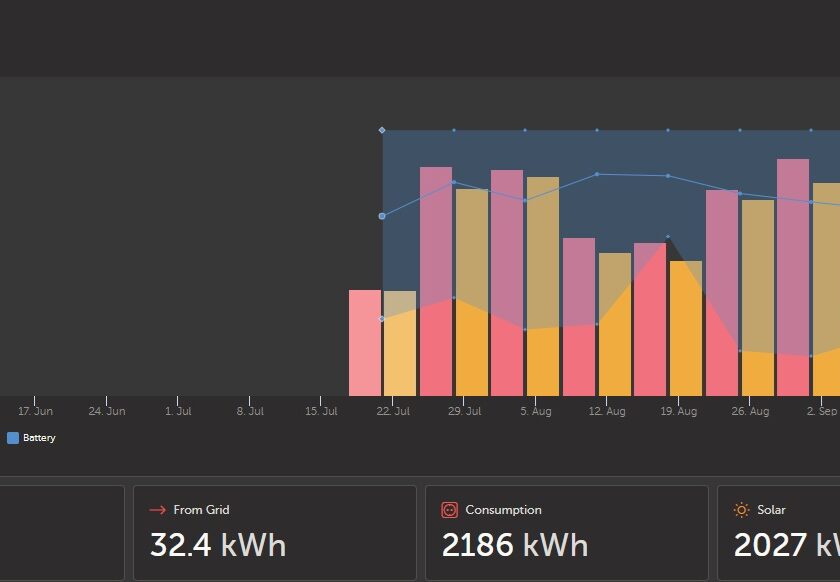Click the pink bar left of 26. Aug

(722, 292)
